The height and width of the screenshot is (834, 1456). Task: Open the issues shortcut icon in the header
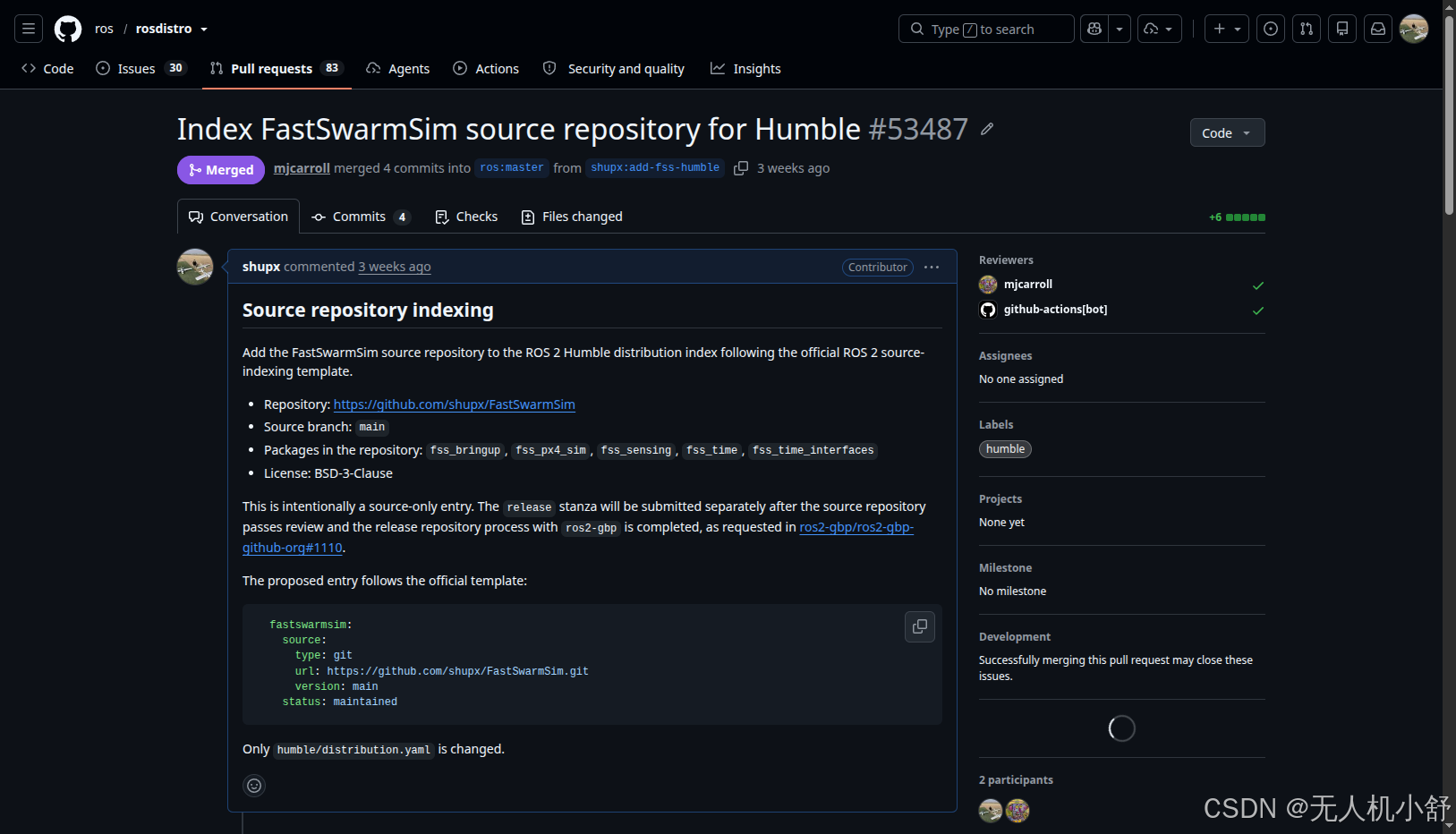(1271, 29)
